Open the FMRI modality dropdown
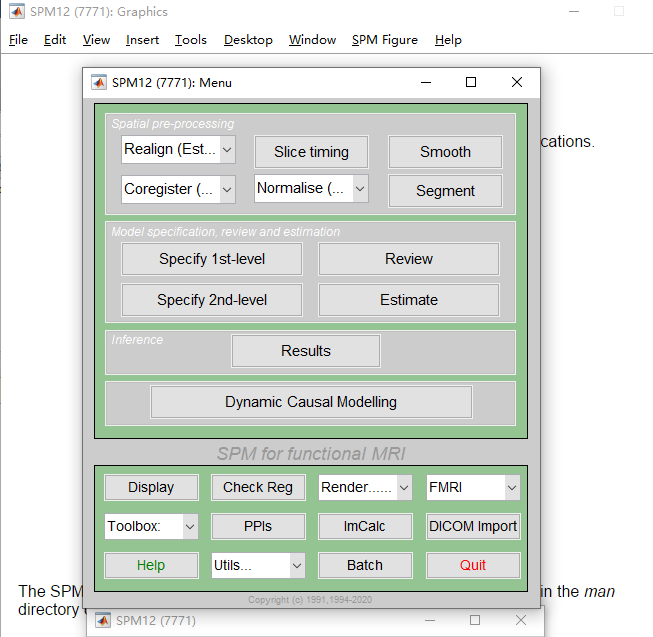 pos(473,487)
